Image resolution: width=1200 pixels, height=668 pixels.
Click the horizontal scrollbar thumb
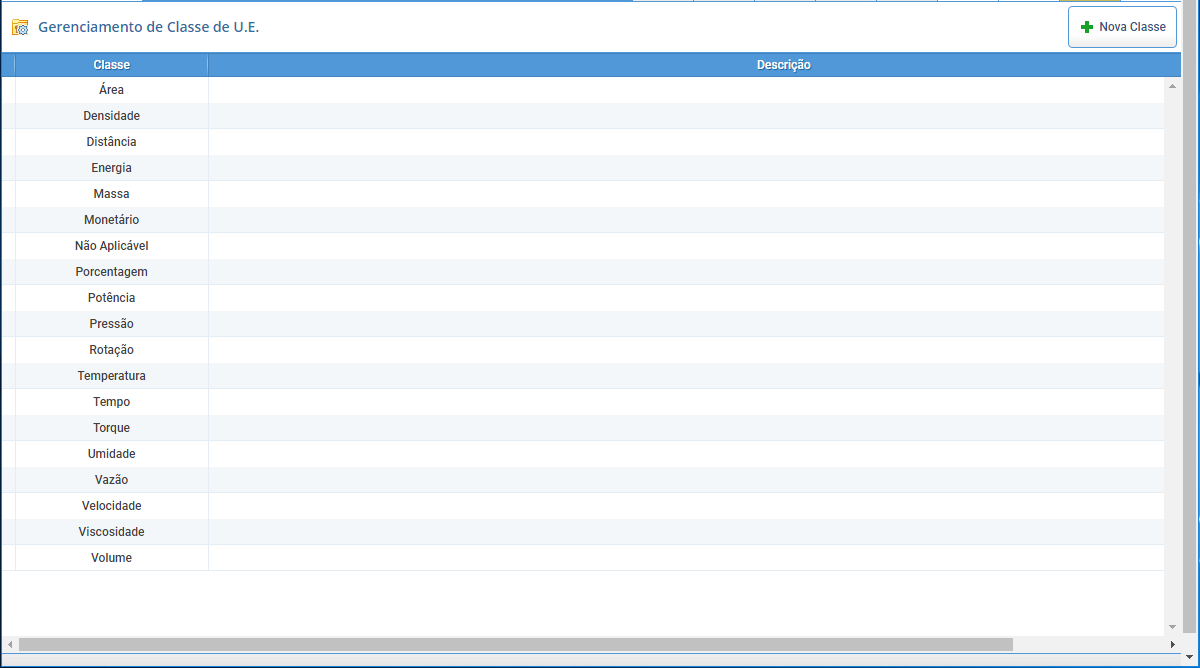coord(515,645)
